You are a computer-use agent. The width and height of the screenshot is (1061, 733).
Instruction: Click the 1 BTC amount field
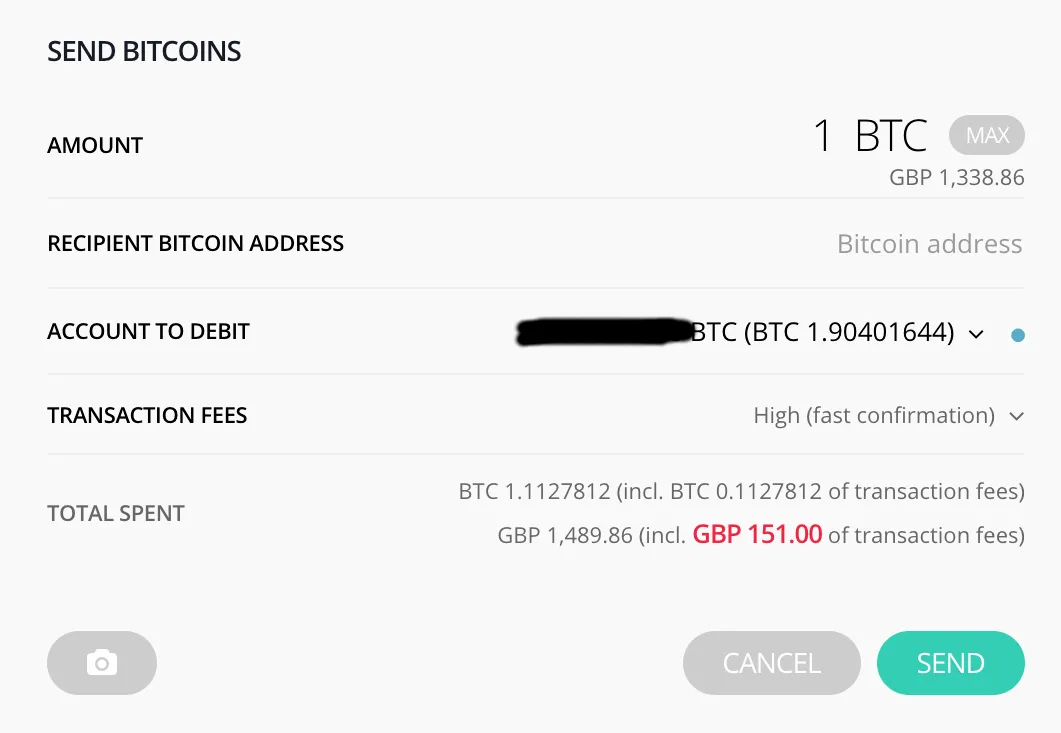point(870,136)
